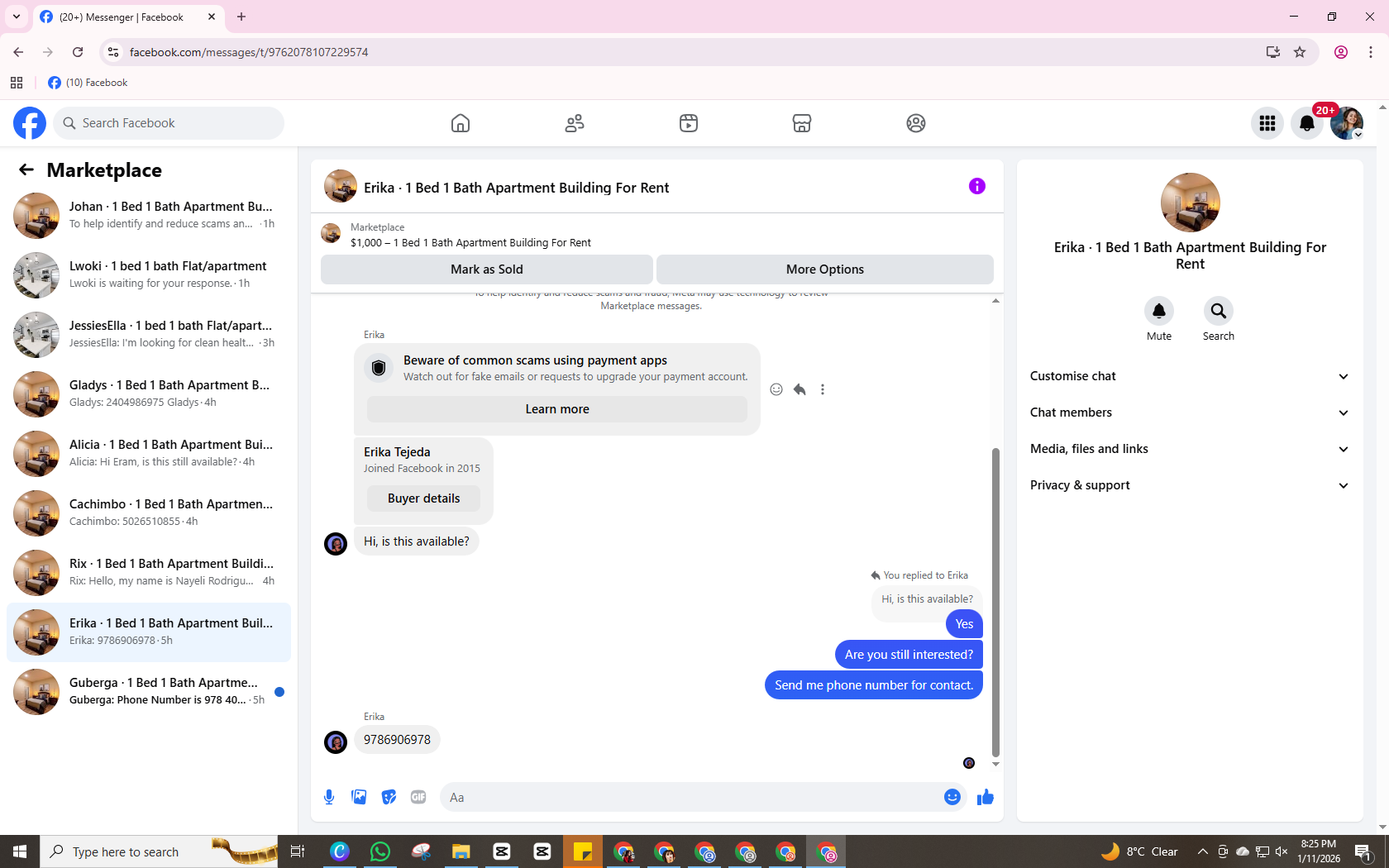Open the emoji picker in message box

[x=952, y=797]
